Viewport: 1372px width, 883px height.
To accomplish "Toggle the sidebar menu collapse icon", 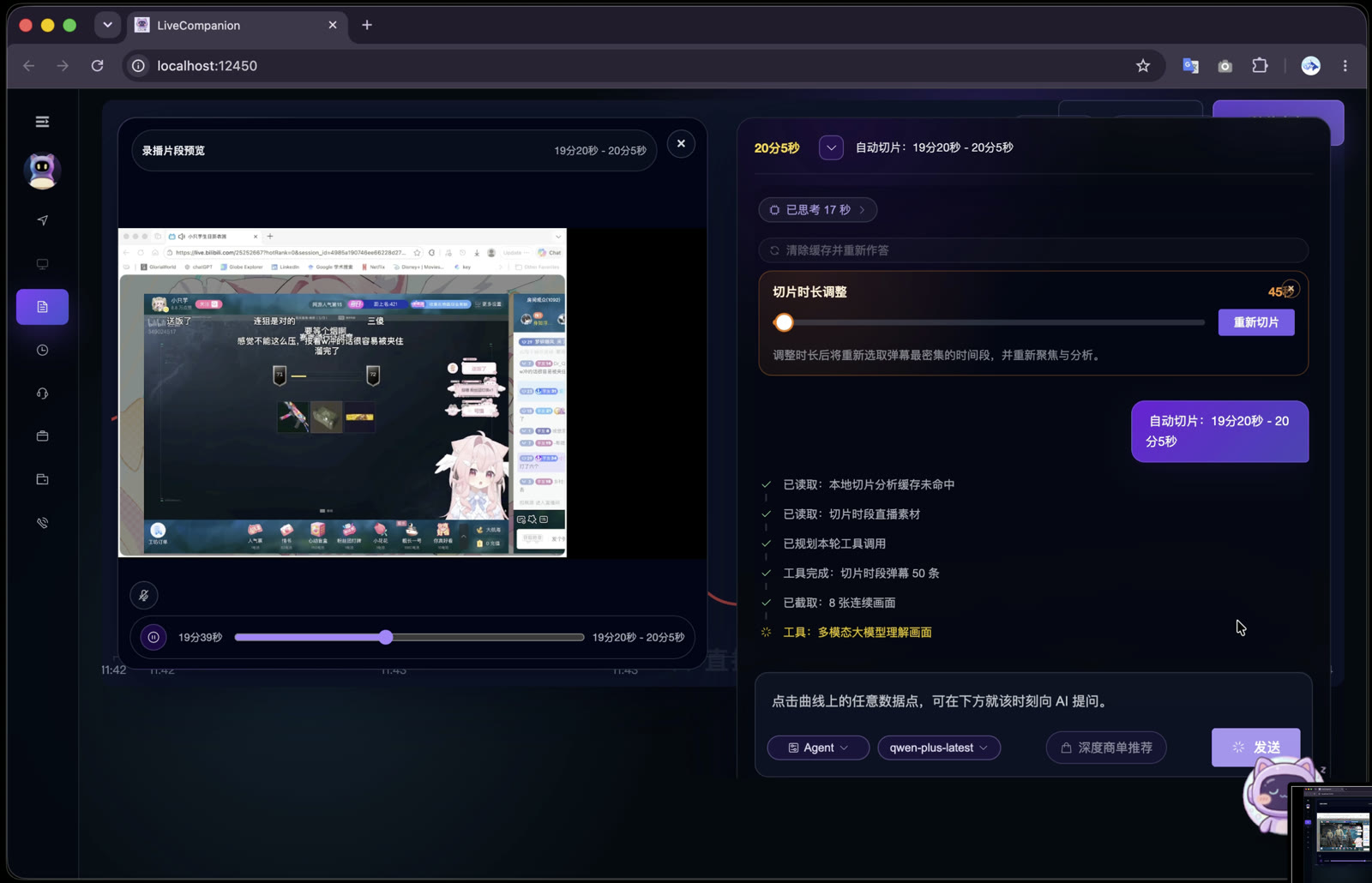I will (x=42, y=122).
